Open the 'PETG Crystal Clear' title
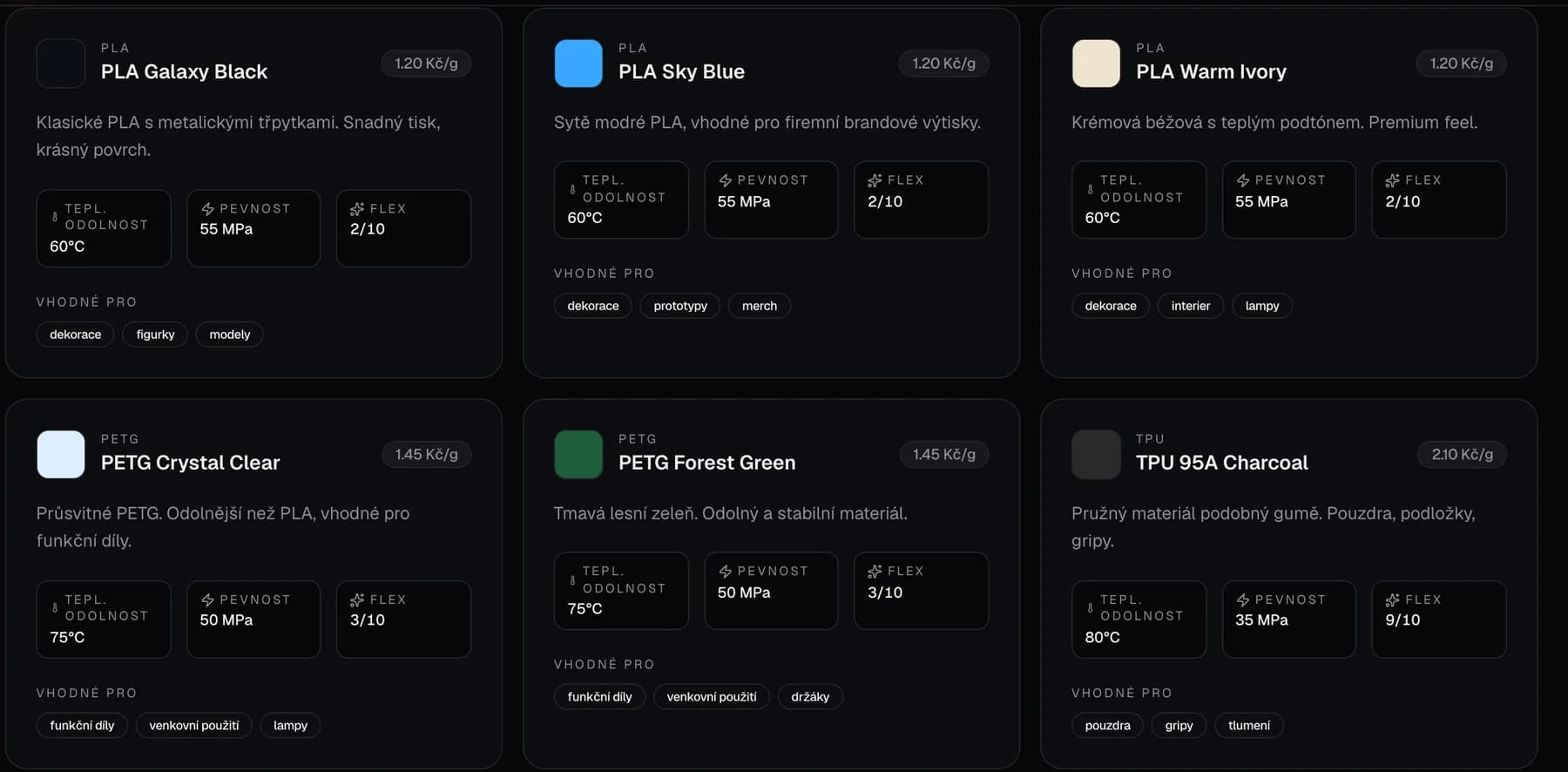Image resolution: width=1568 pixels, height=772 pixels. click(x=191, y=463)
